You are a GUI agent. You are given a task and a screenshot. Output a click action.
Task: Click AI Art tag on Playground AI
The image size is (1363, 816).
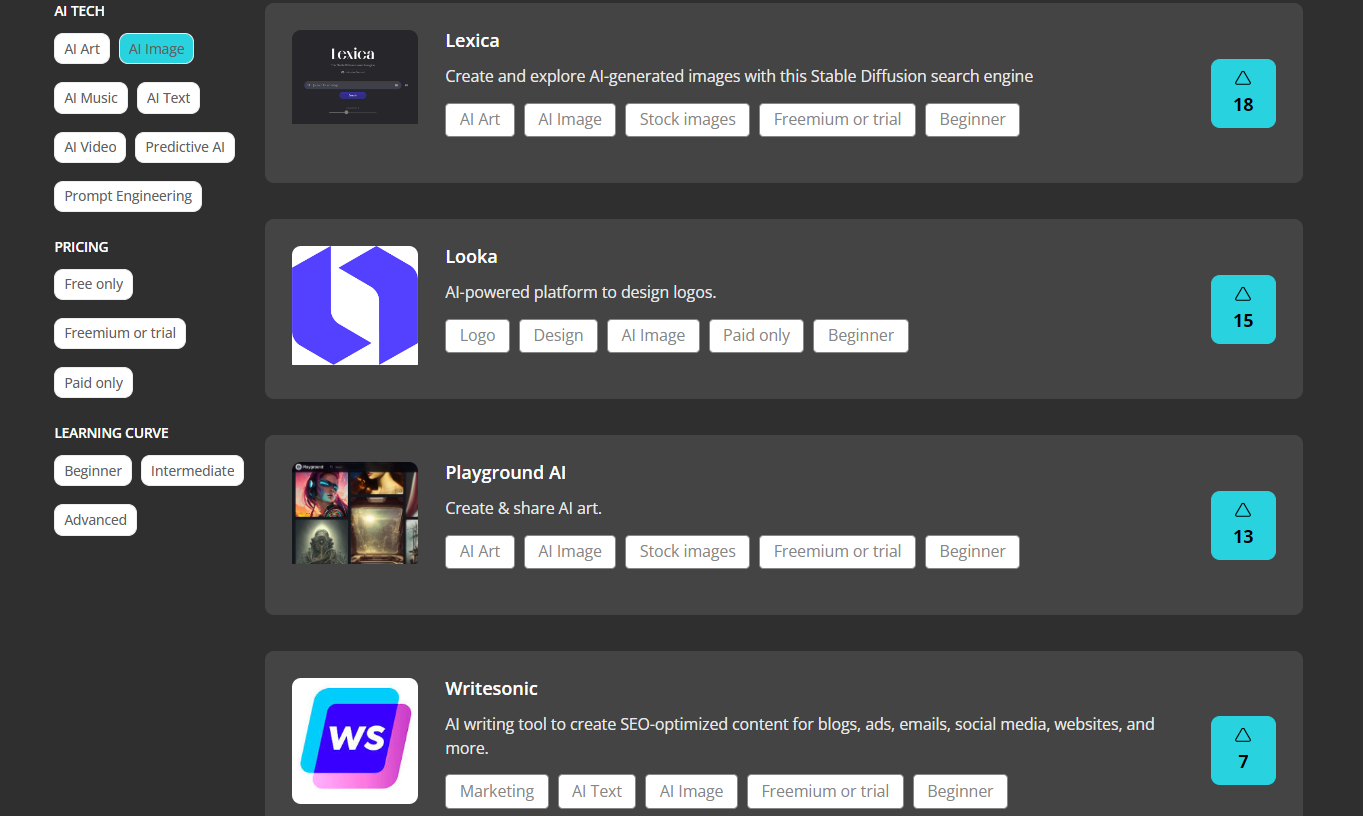480,552
